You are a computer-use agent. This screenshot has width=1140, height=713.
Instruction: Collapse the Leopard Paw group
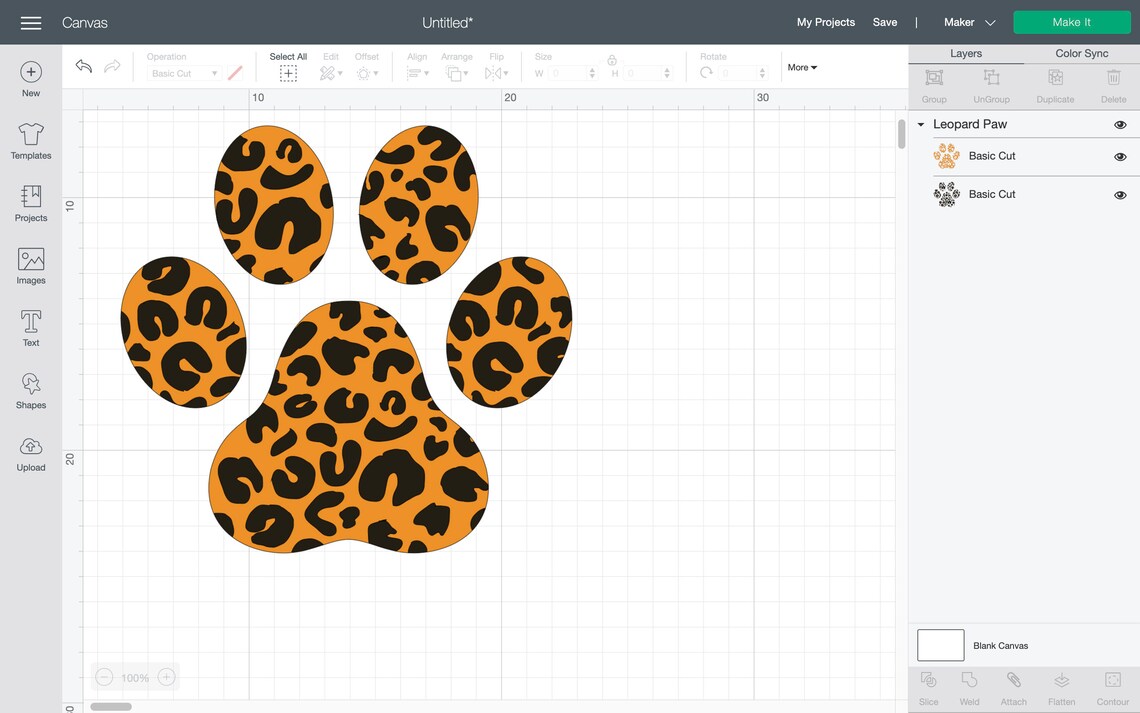[x=920, y=124]
